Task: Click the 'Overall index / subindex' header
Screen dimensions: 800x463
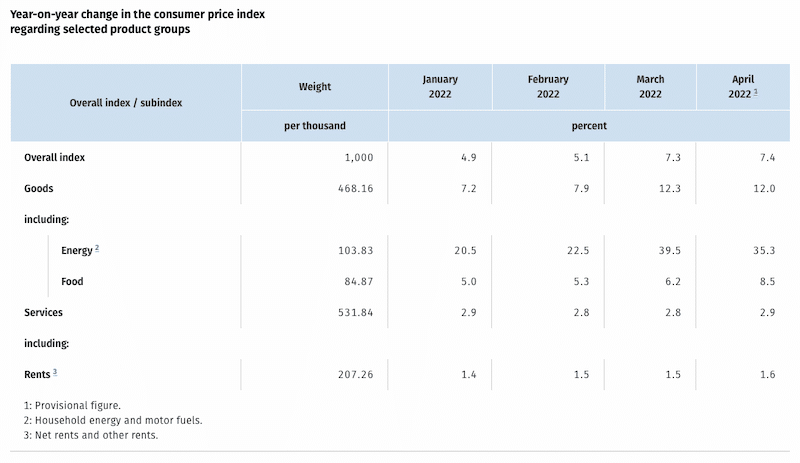Action: (x=126, y=102)
